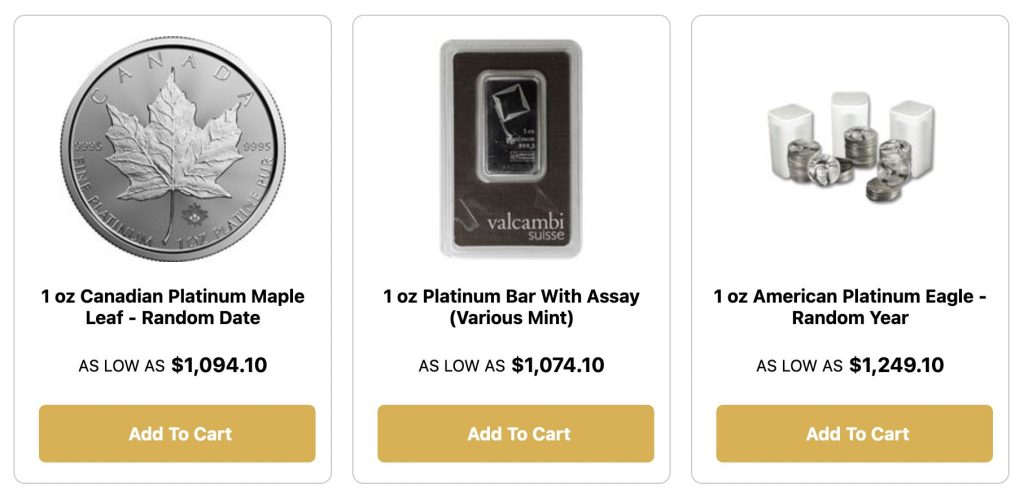Screen dimensions: 1024x498
Task: Open the Canadian Maple Leaf coin image
Action: pyautogui.click(x=172, y=148)
